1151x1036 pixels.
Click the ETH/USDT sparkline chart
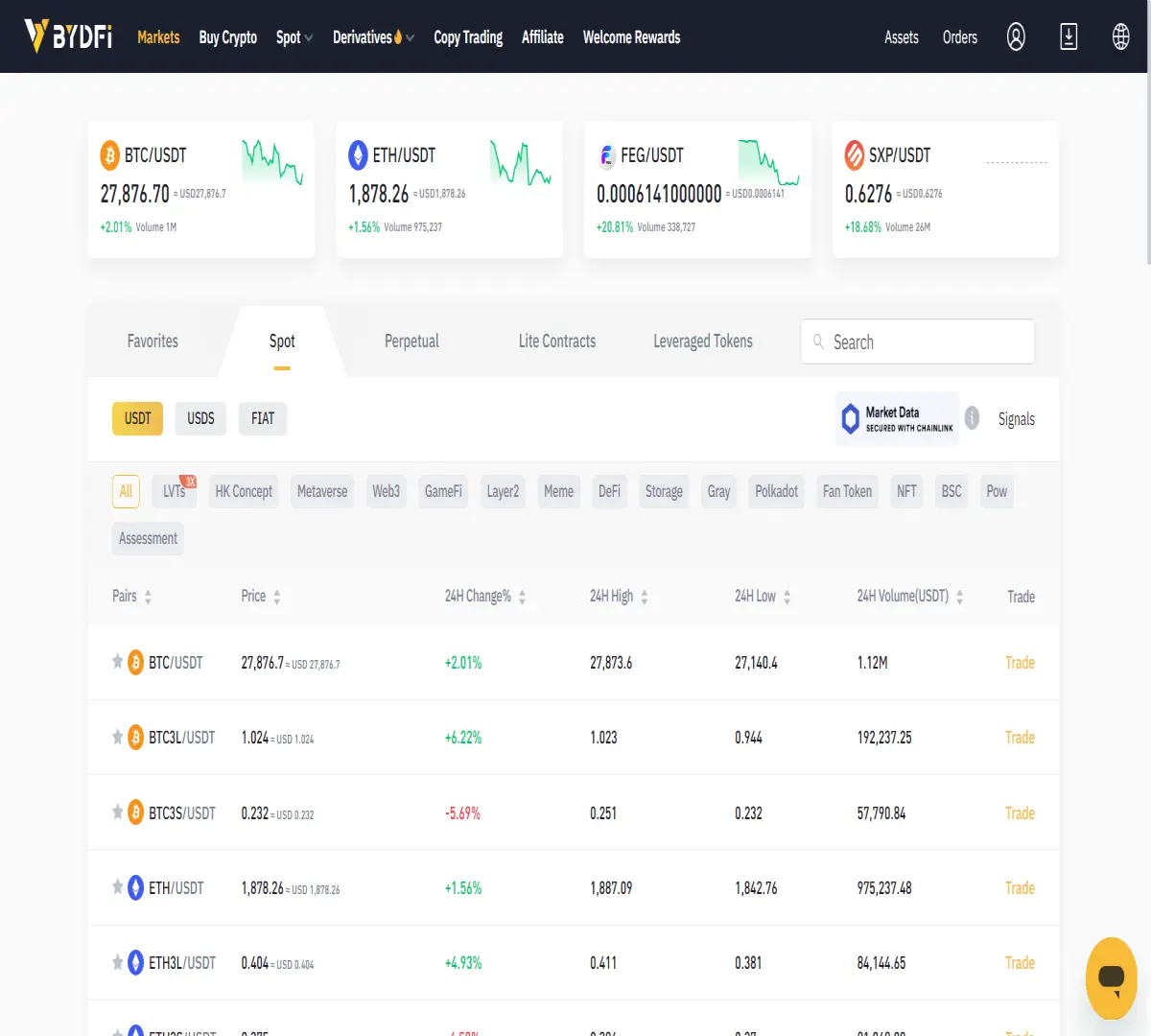point(521,162)
